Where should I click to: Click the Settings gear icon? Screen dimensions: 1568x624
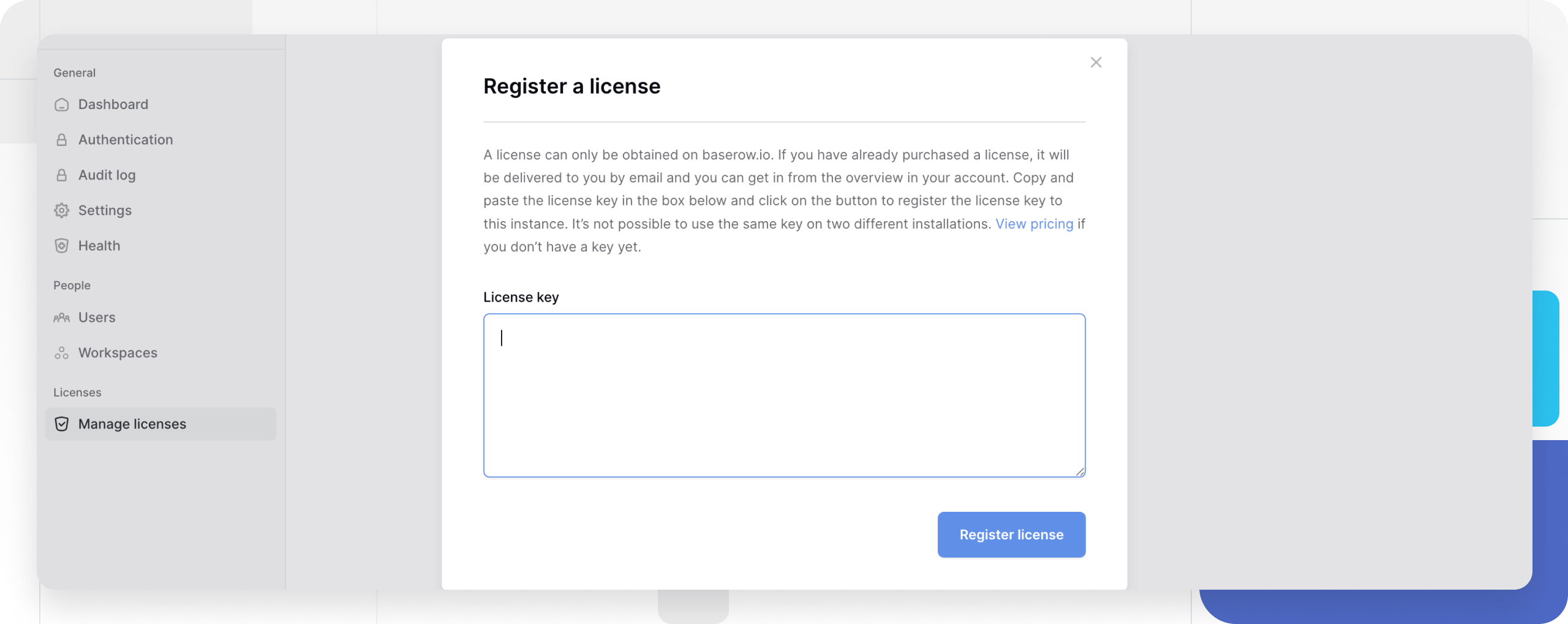[61, 211]
